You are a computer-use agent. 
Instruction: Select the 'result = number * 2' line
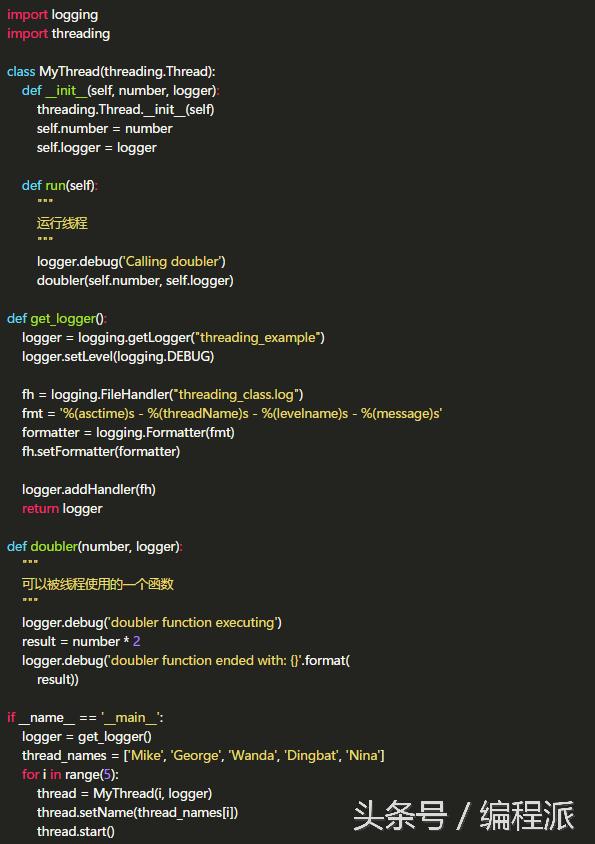[x=81, y=641]
